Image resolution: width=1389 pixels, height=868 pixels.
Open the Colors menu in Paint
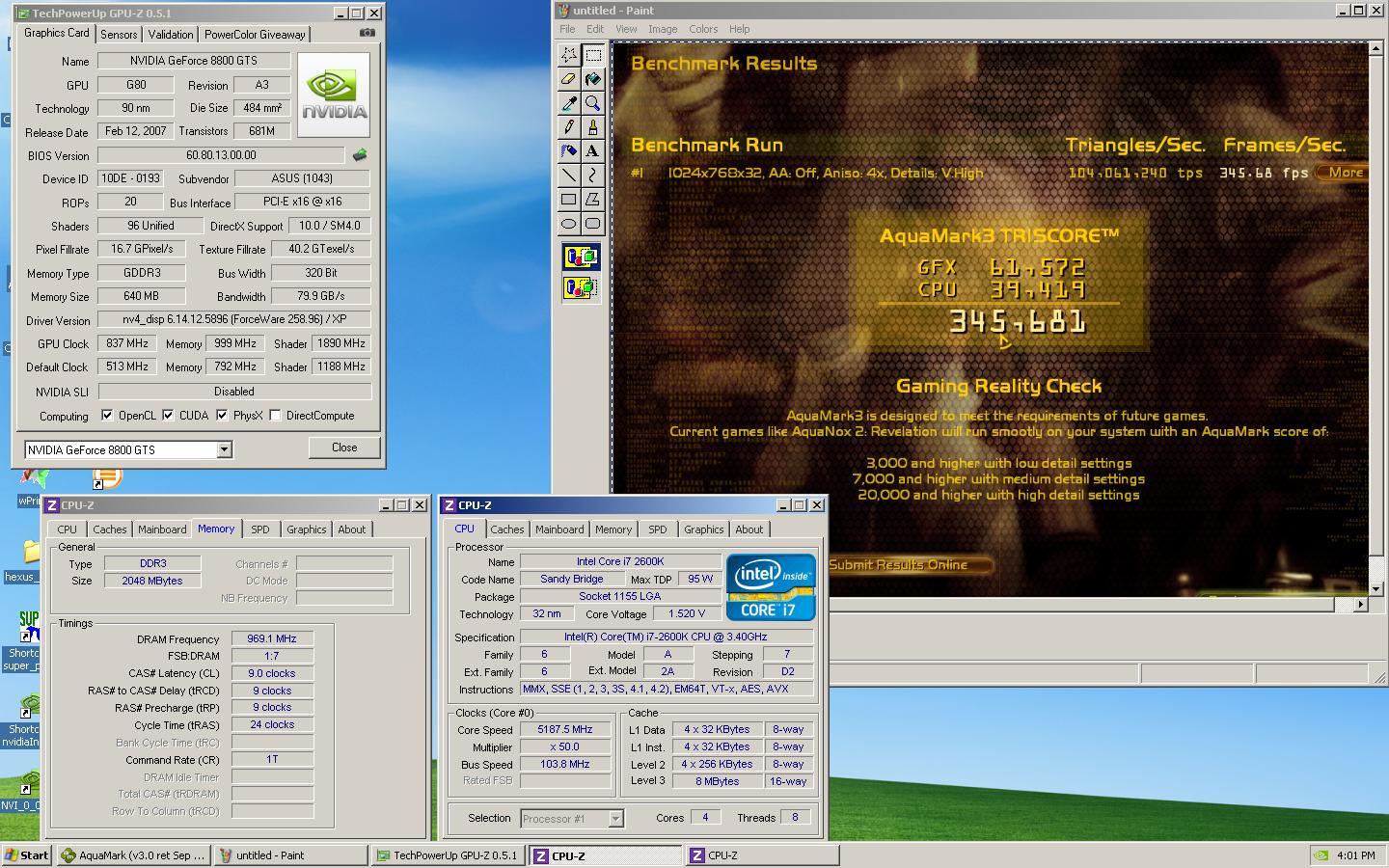click(x=703, y=29)
